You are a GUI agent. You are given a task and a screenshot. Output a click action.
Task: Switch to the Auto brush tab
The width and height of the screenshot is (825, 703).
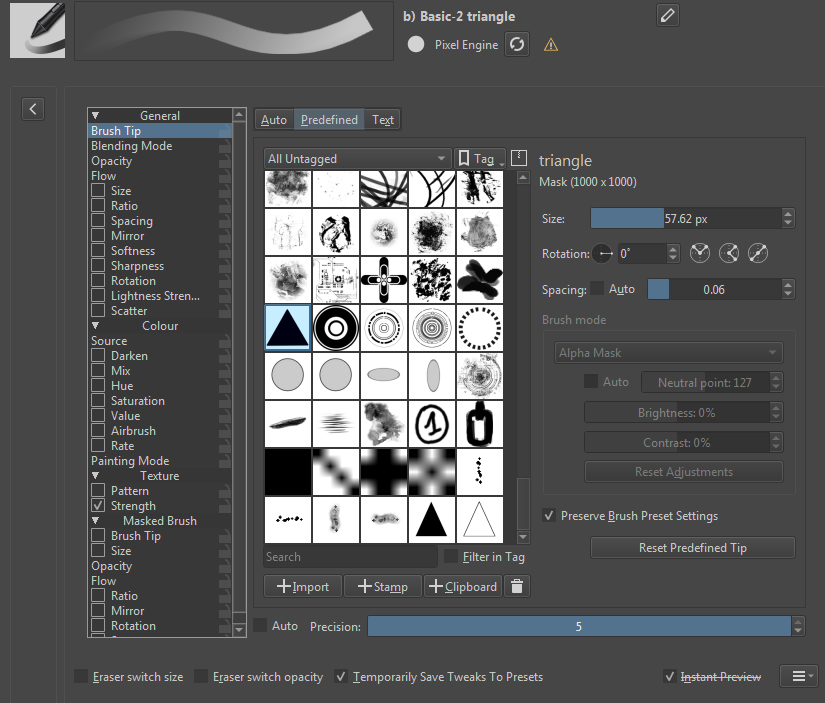click(x=273, y=118)
